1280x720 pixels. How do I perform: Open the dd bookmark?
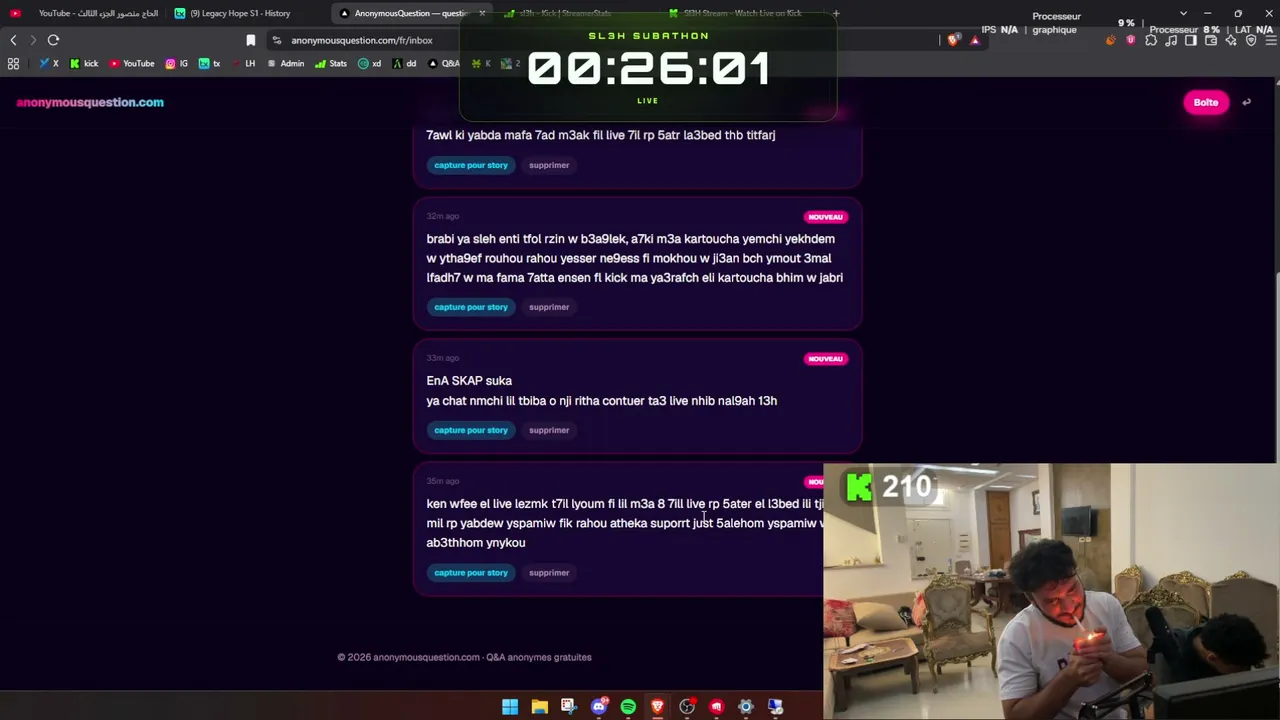(405, 63)
